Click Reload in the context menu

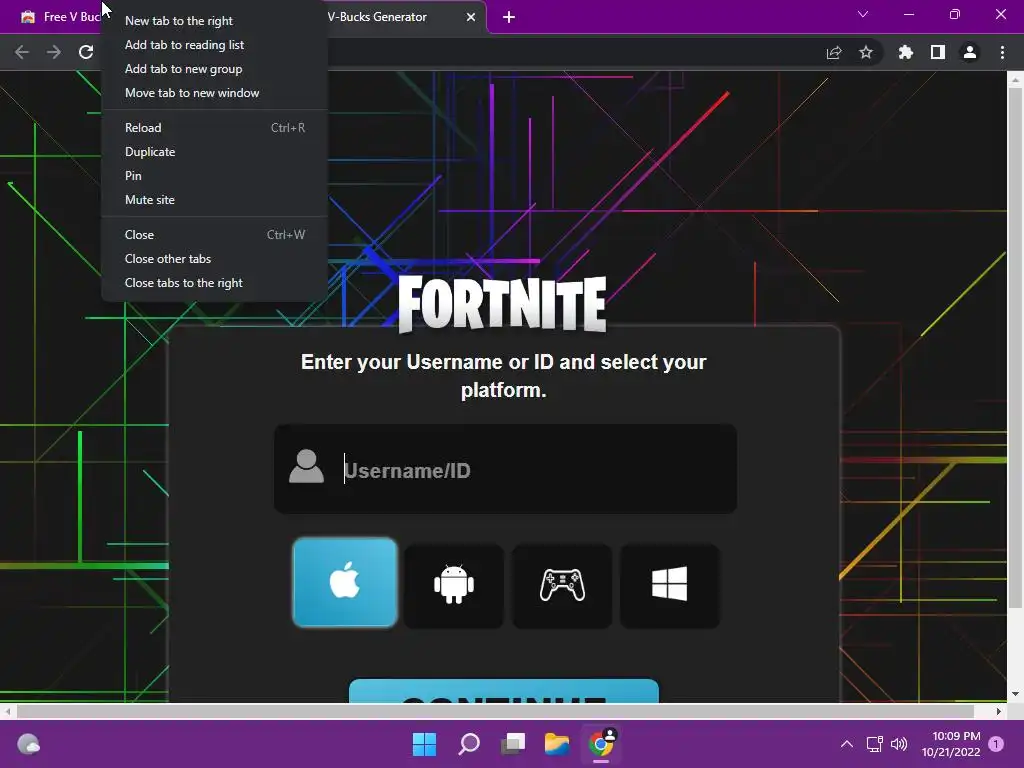pos(214,128)
